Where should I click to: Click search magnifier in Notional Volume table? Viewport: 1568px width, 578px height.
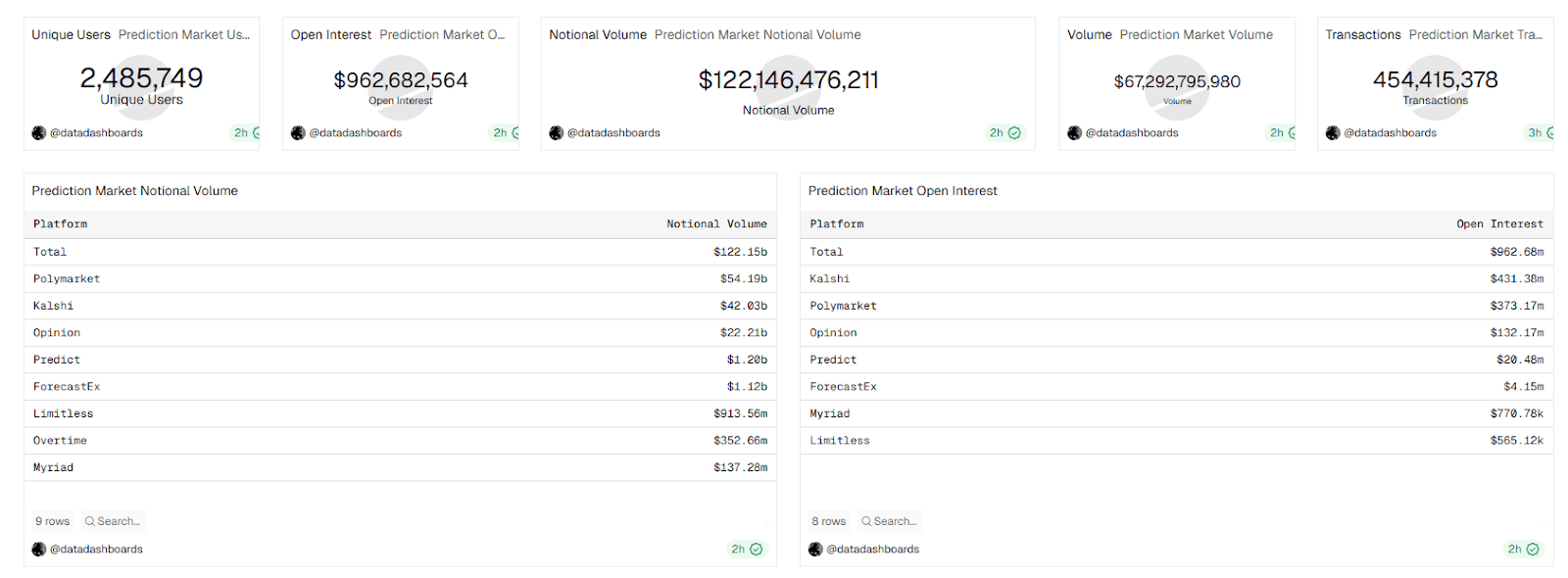[90, 522]
